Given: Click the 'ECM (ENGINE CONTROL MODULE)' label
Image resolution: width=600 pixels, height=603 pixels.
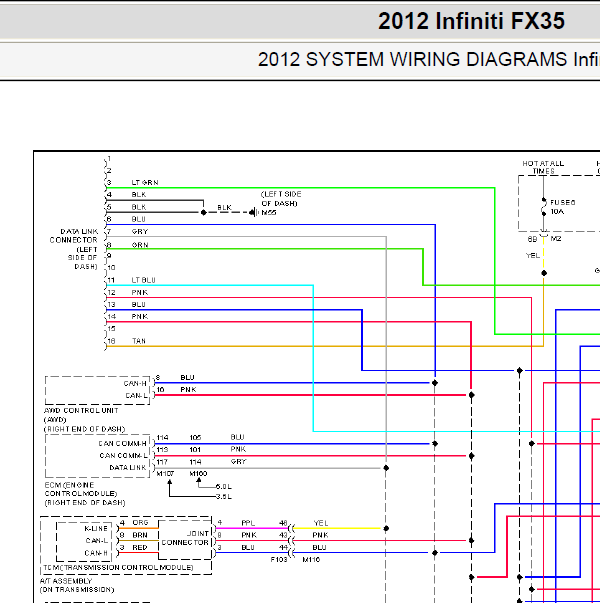Looking at the screenshot, I should (x=81, y=489).
